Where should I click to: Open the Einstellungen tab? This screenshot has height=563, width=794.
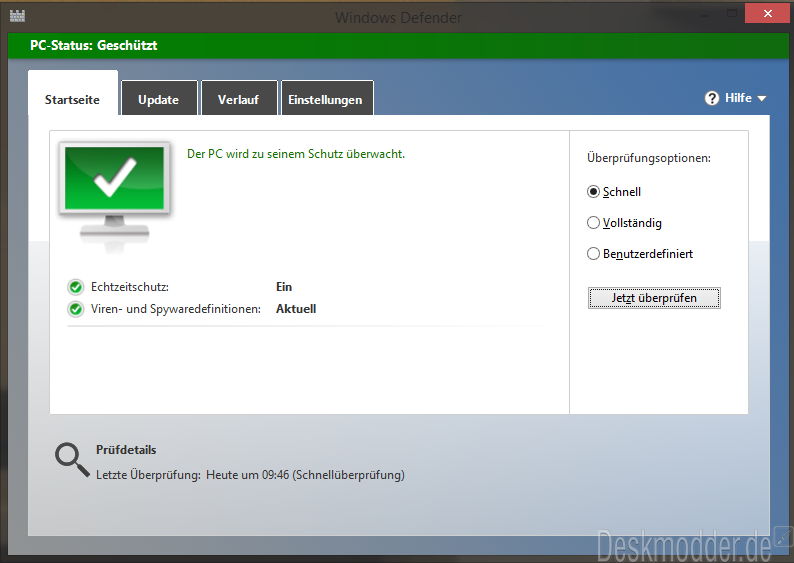click(x=326, y=99)
